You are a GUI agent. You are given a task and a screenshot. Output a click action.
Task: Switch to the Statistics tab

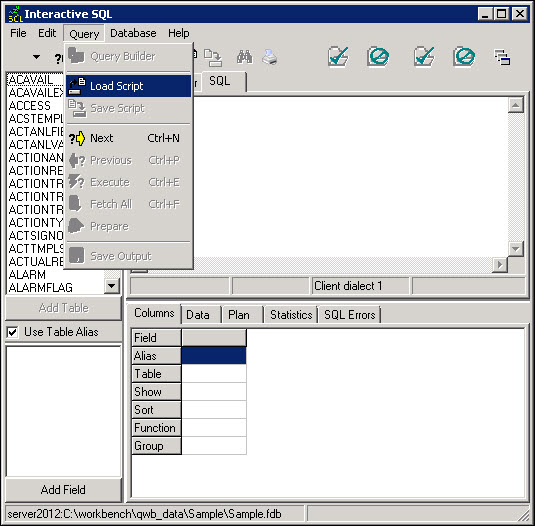coord(291,315)
